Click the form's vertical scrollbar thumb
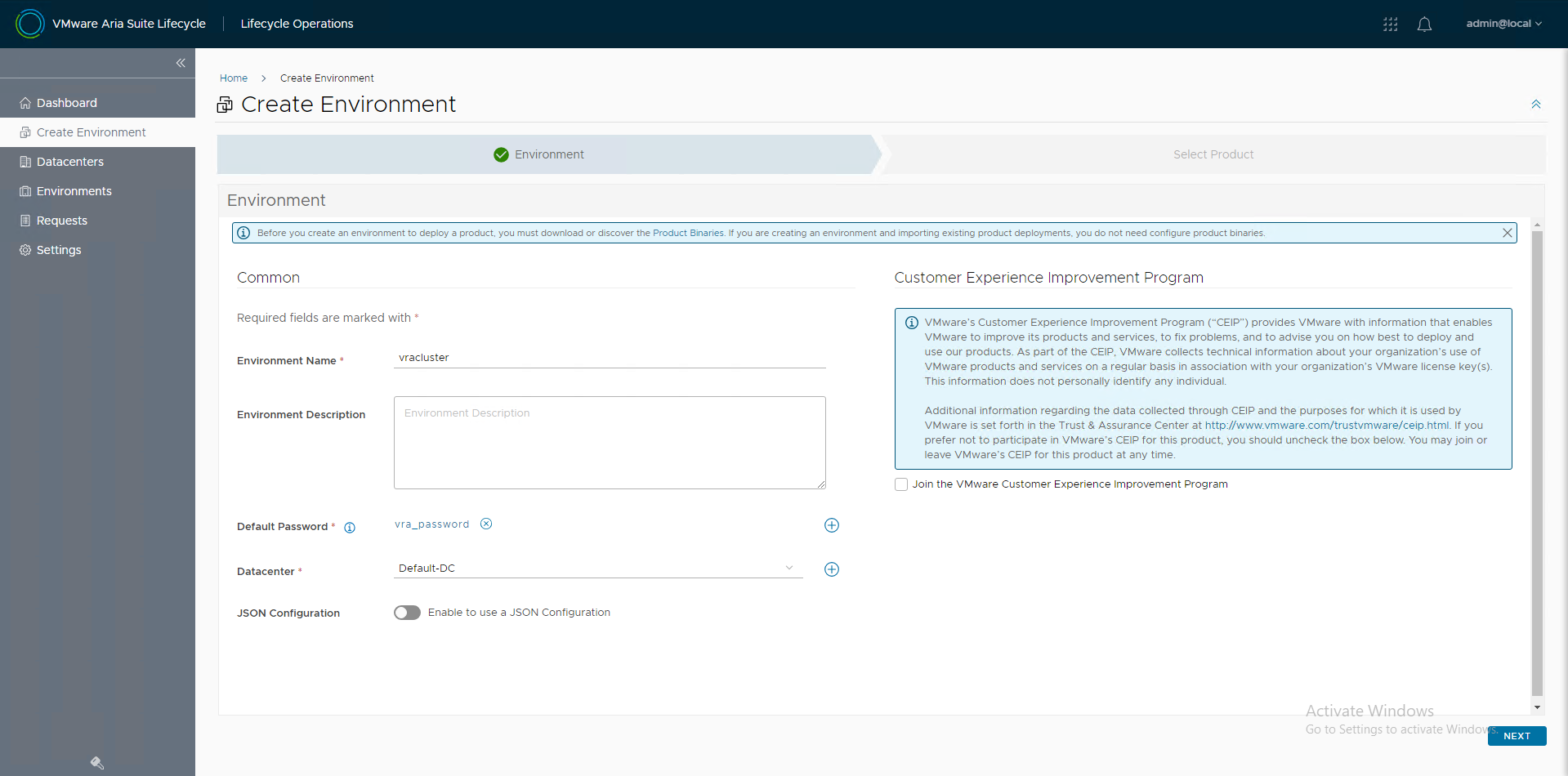This screenshot has height=776, width=1568. (1537, 462)
